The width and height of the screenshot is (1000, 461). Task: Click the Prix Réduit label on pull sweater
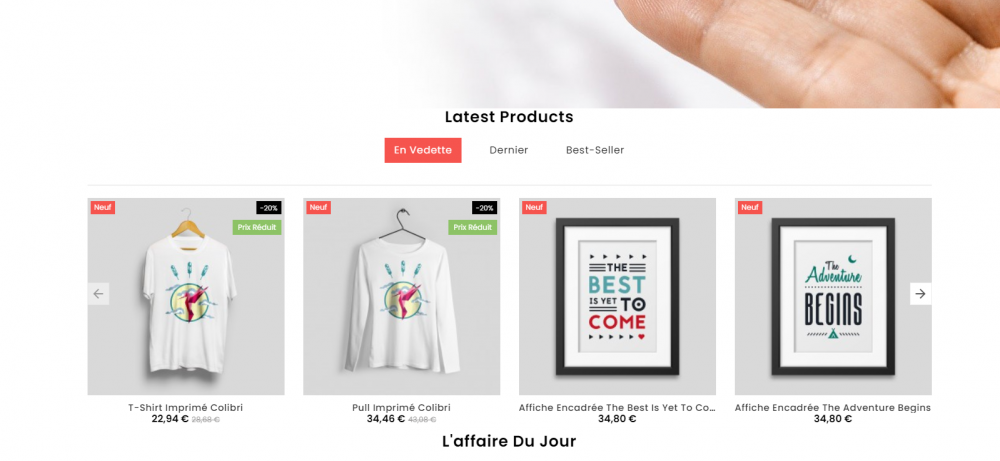point(473,228)
